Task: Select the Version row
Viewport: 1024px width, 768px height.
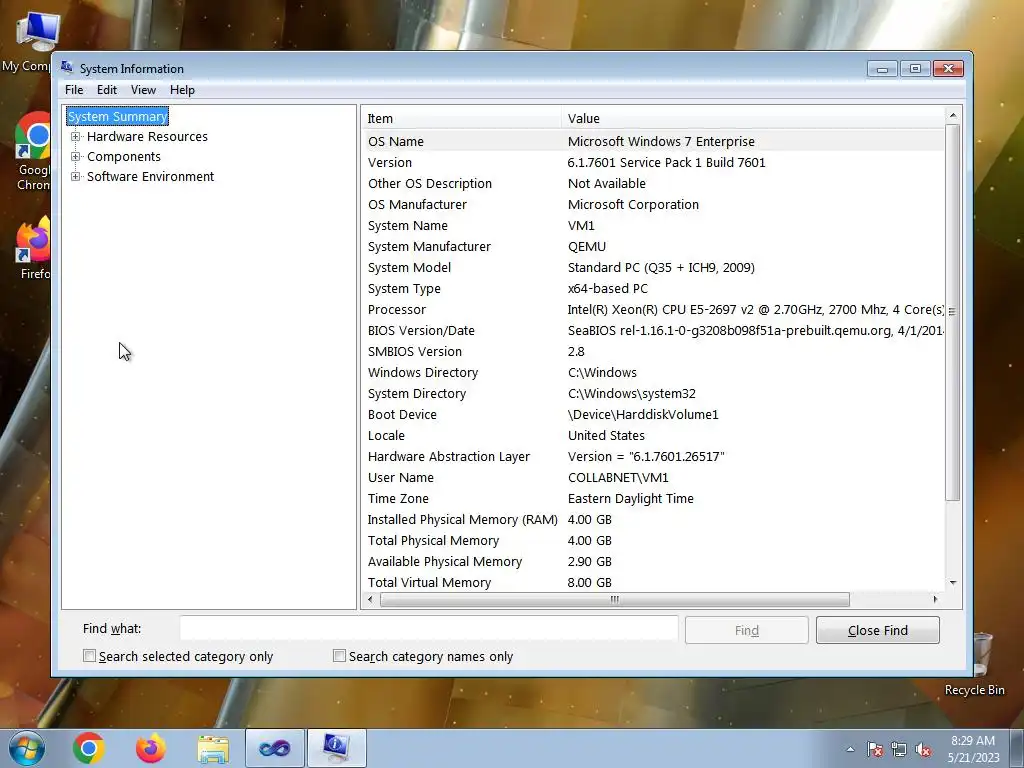Action: (653, 162)
